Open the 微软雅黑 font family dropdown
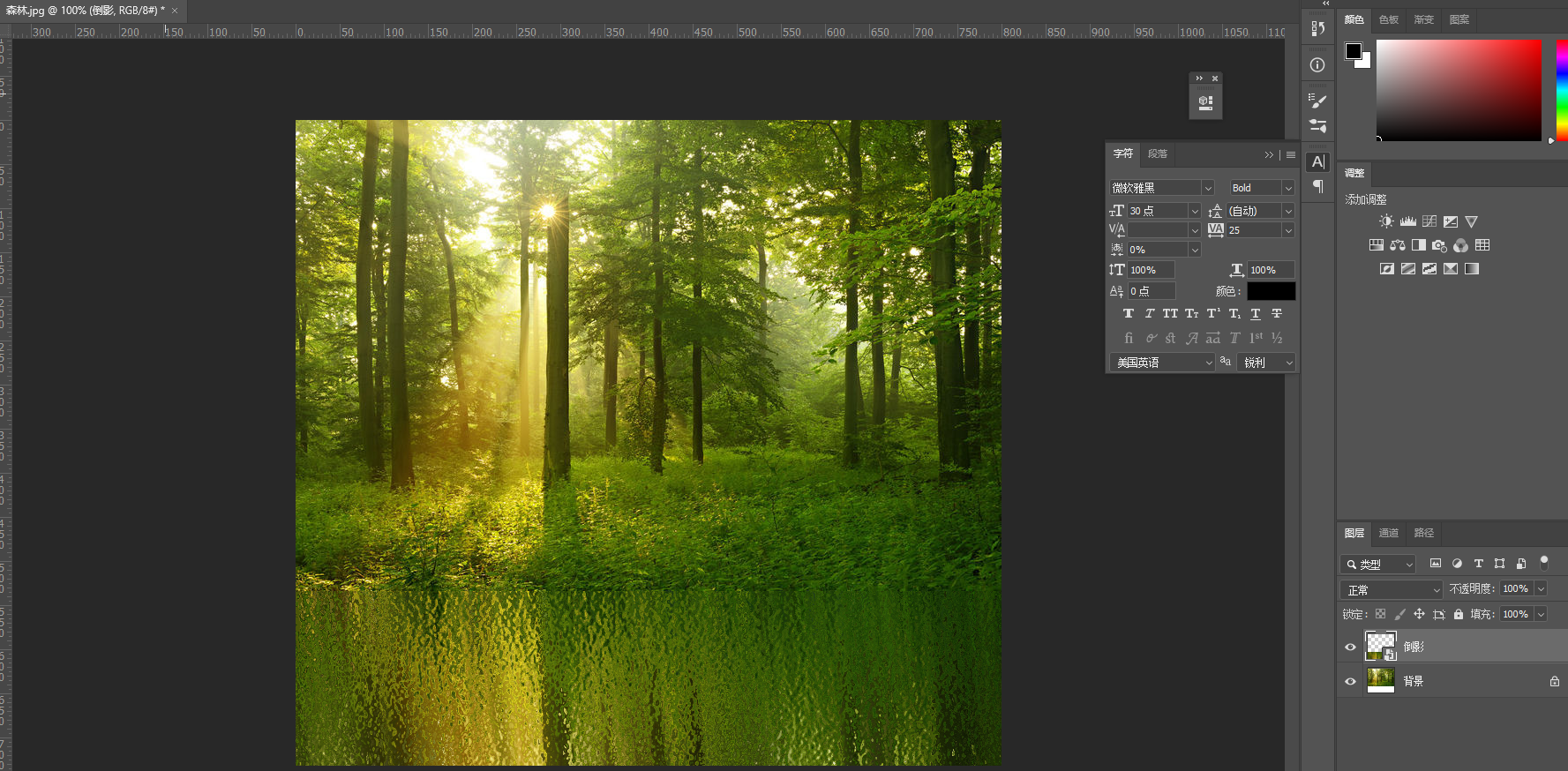The image size is (1568, 771). (1208, 188)
